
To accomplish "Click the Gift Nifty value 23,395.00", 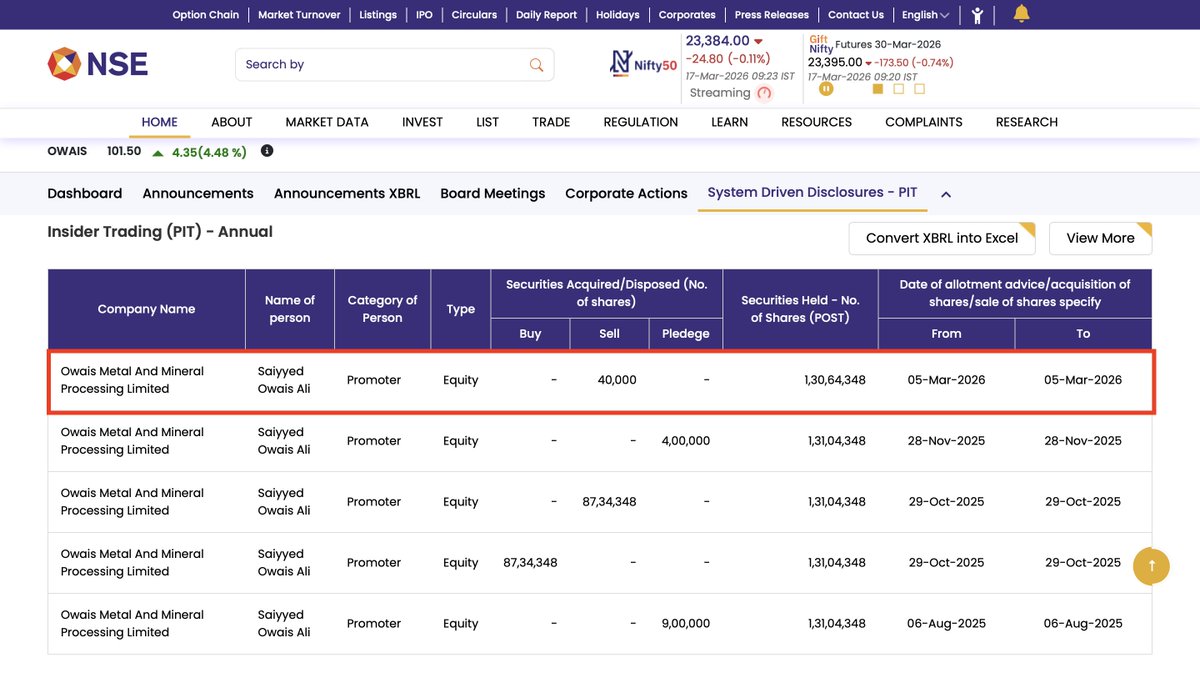I will 835,62.
